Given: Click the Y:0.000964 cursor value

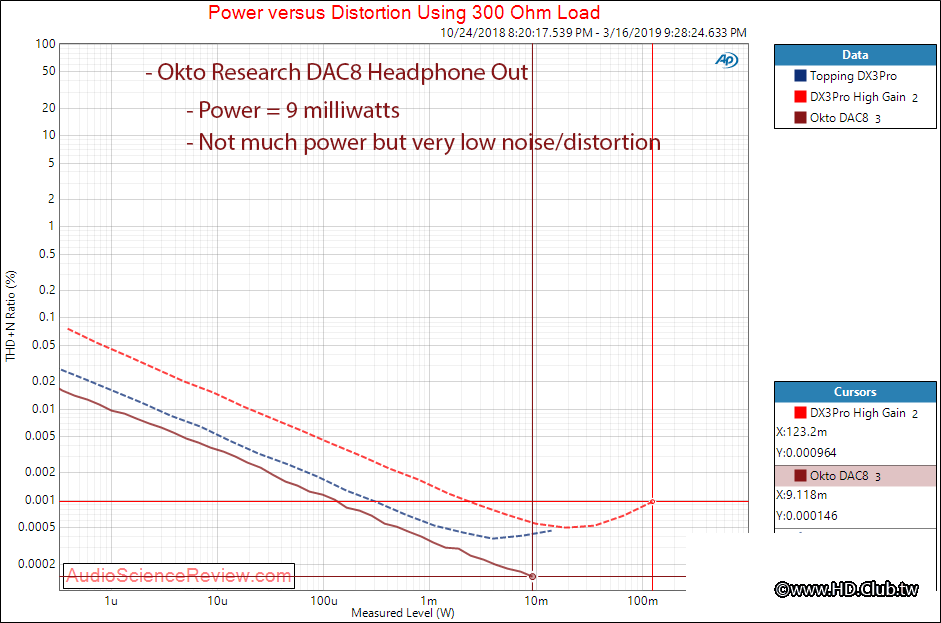Looking at the screenshot, I should point(806,453).
